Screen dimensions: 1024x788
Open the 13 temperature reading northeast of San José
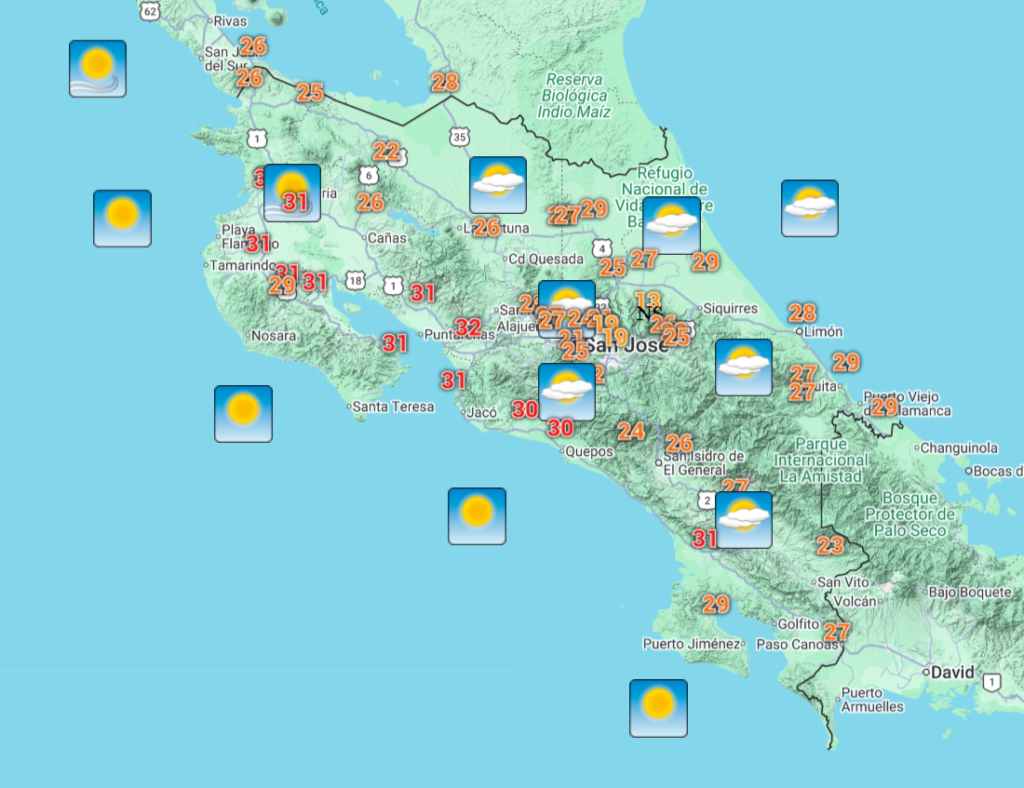(648, 299)
